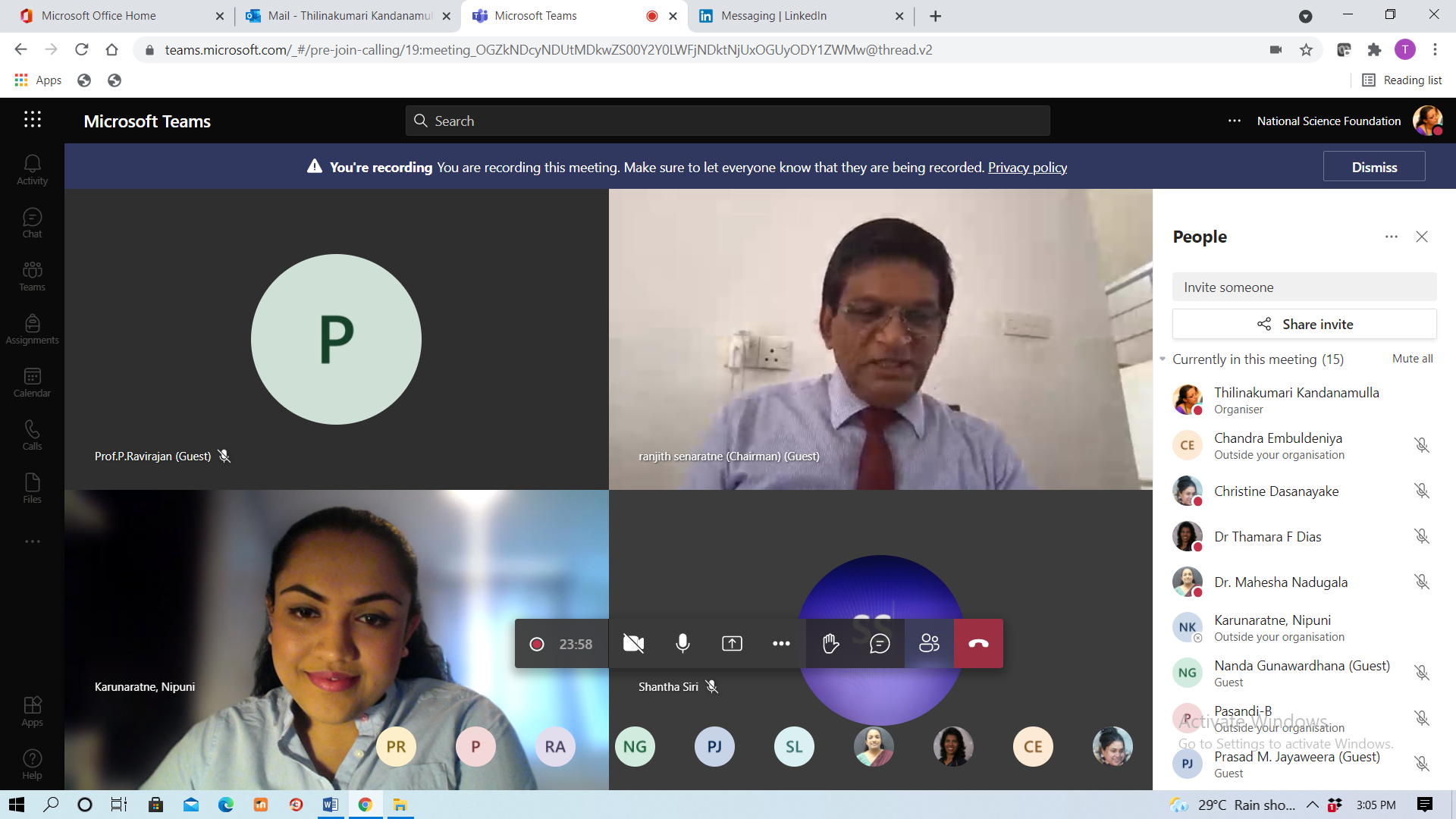Screen dimensions: 1456x819
Task: Switch to the Messaging LinkedIn browser tab
Action: click(x=801, y=16)
